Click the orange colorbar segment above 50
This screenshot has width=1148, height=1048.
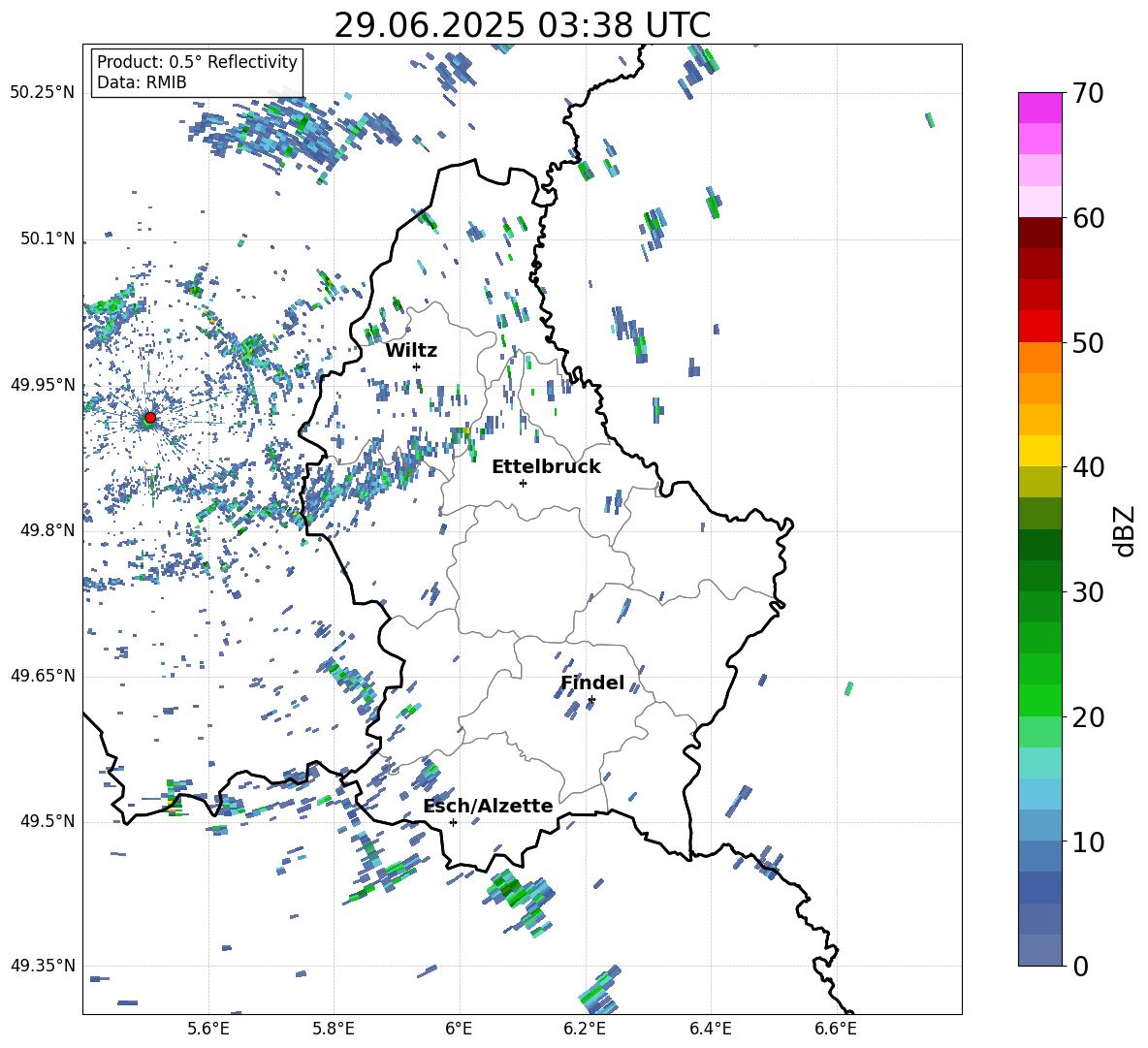[x=1039, y=357]
